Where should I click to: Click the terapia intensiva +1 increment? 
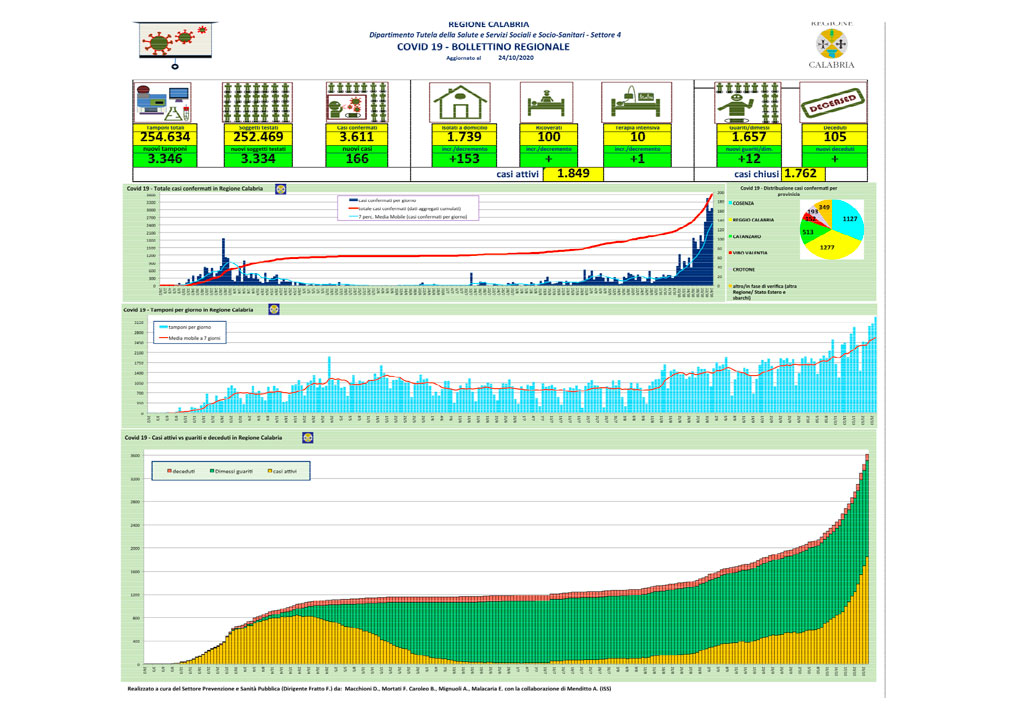point(637,159)
